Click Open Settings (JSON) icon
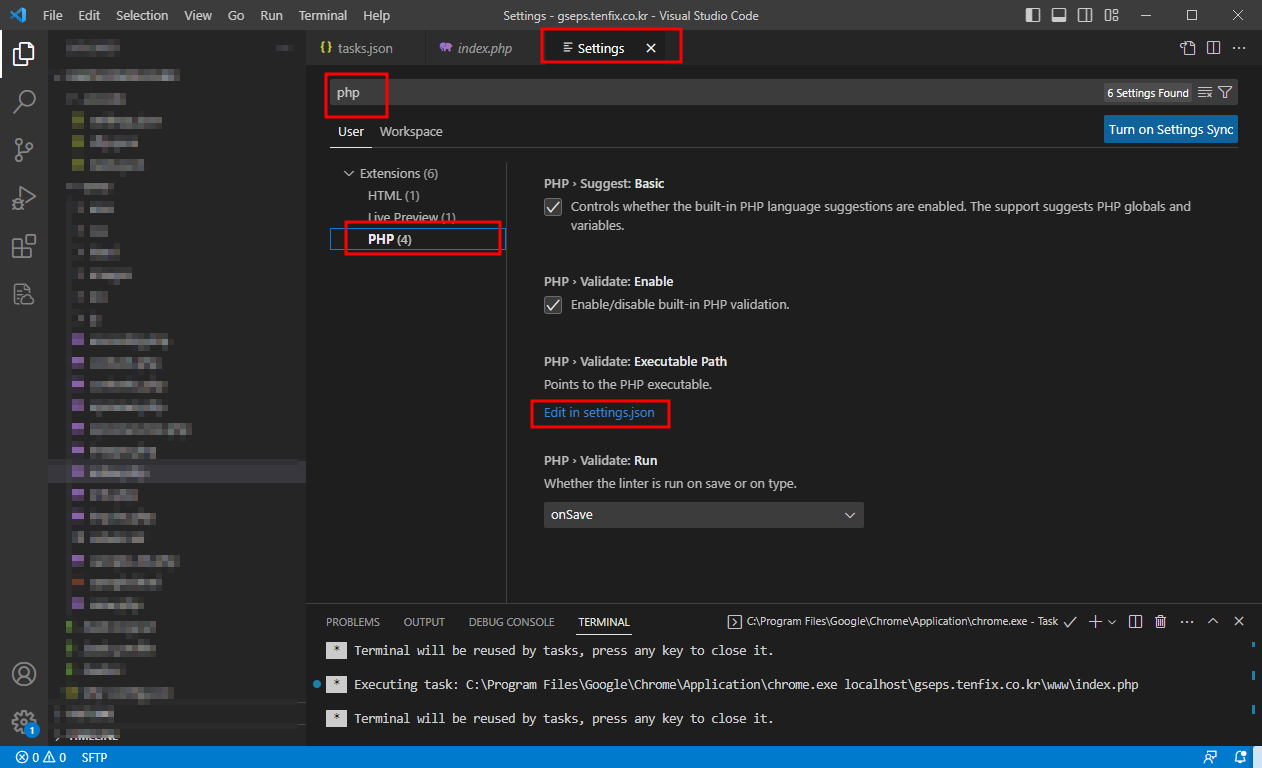 click(x=1187, y=48)
